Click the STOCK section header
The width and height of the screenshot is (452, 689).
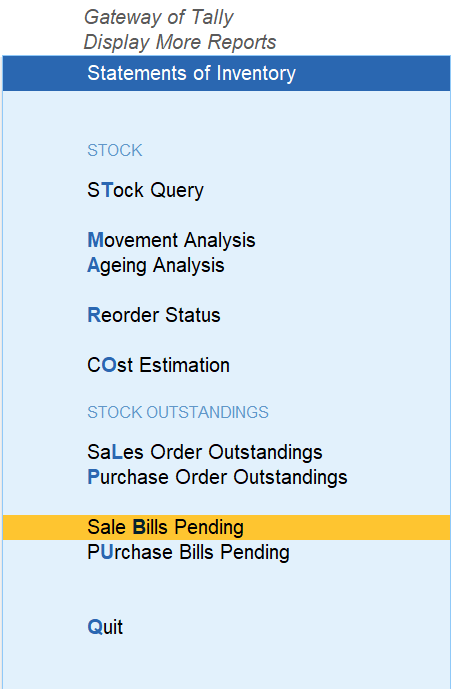point(115,150)
